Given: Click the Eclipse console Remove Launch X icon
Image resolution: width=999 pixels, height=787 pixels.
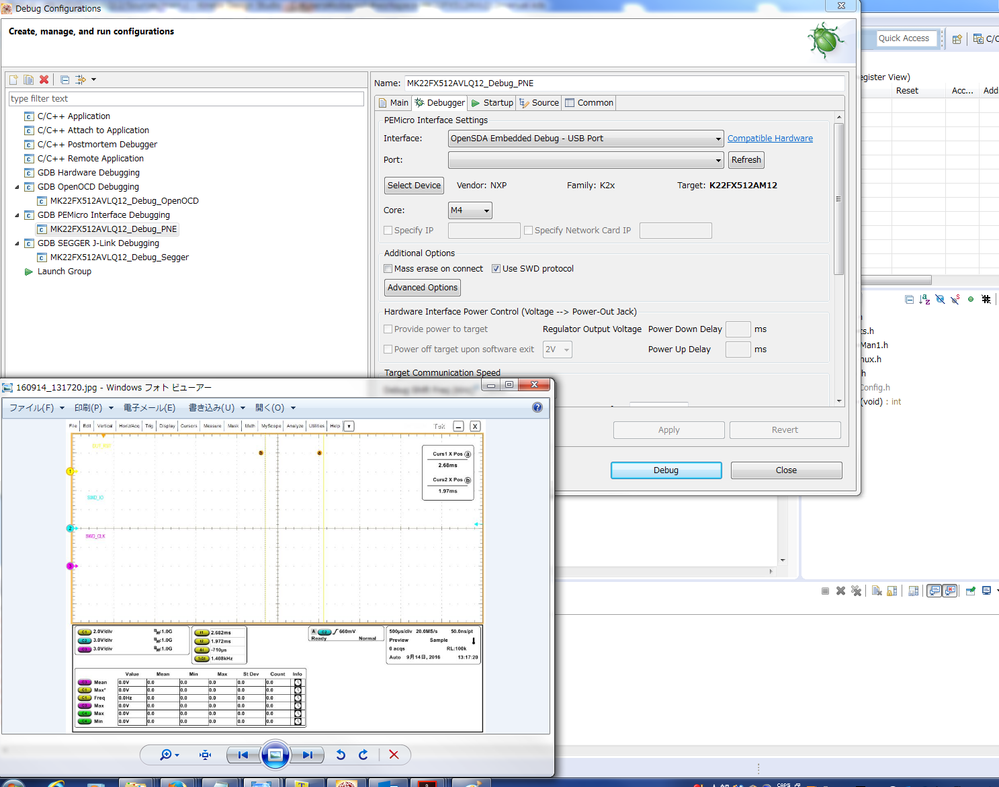Looking at the screenshot, I should point(840,591).
